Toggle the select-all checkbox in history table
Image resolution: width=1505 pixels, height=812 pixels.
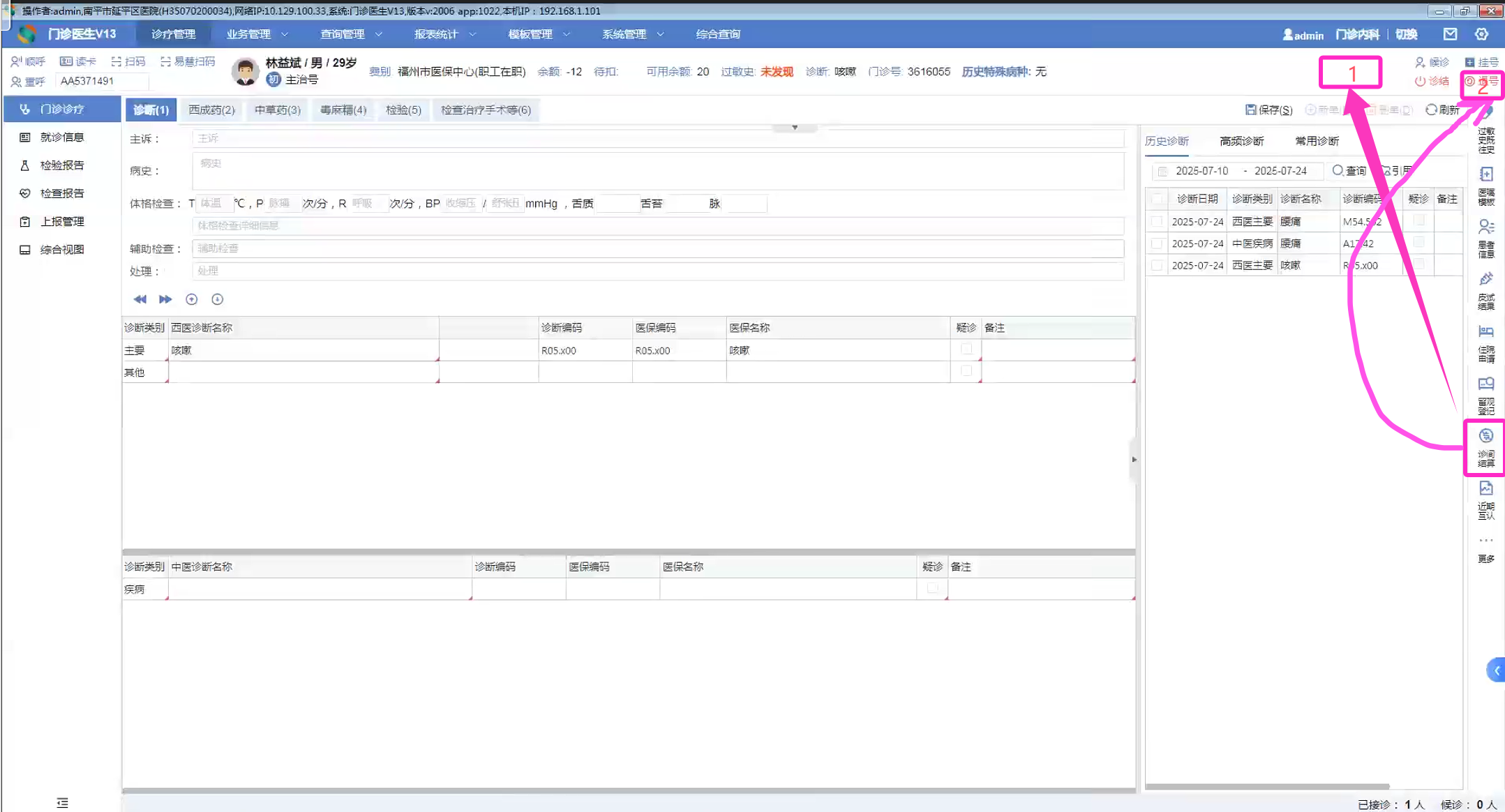[x=1157, y=199]
